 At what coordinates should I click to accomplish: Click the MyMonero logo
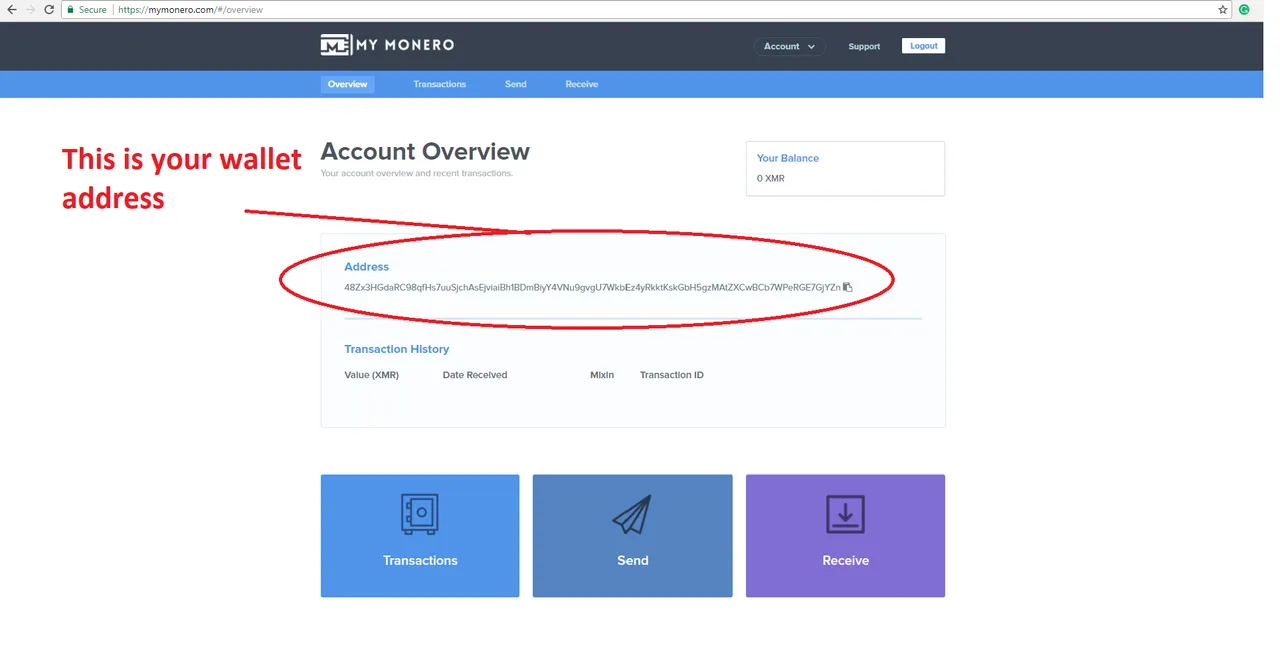(x=387, y=45)
